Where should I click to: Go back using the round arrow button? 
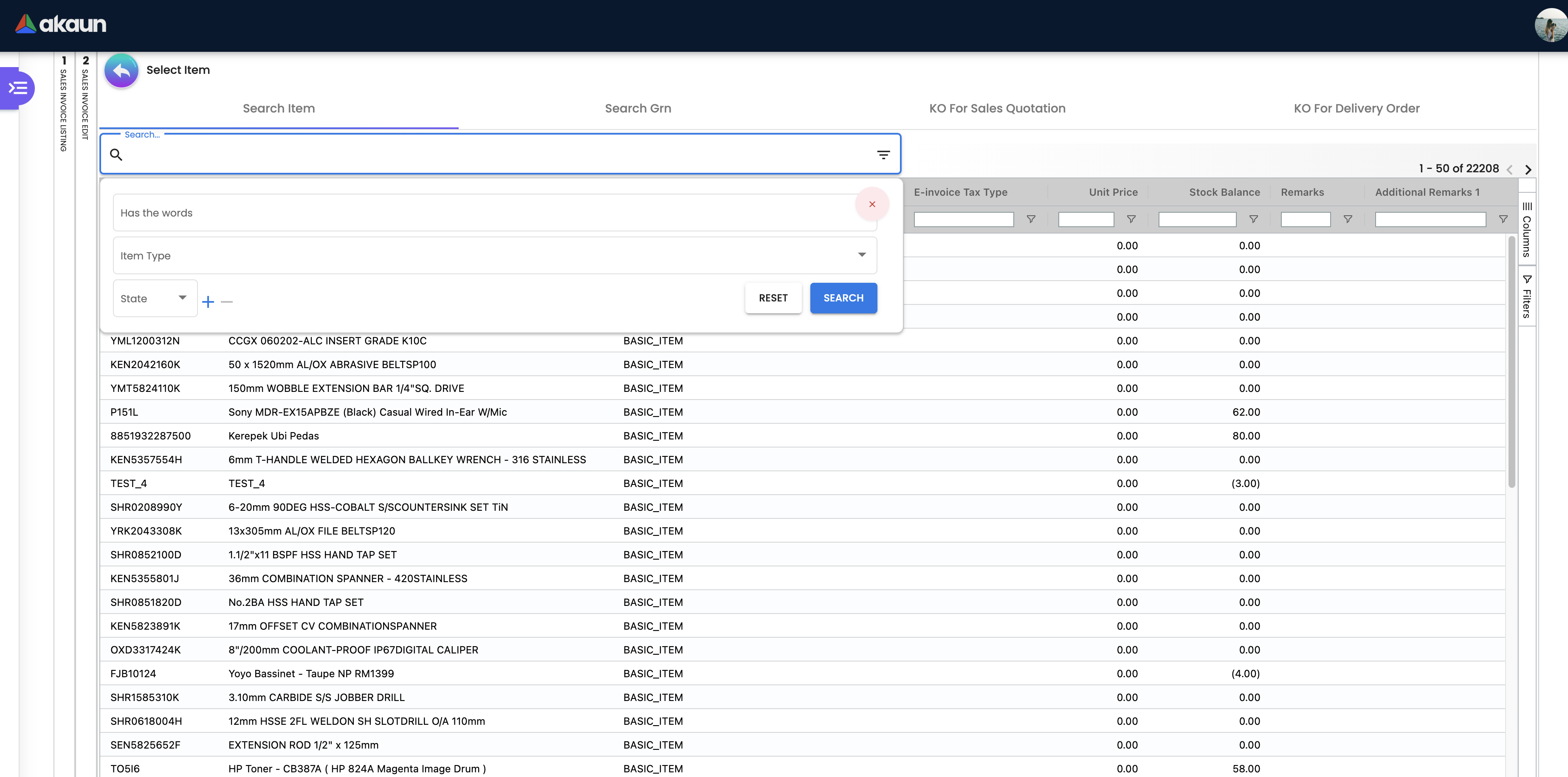tap(121, 70)
